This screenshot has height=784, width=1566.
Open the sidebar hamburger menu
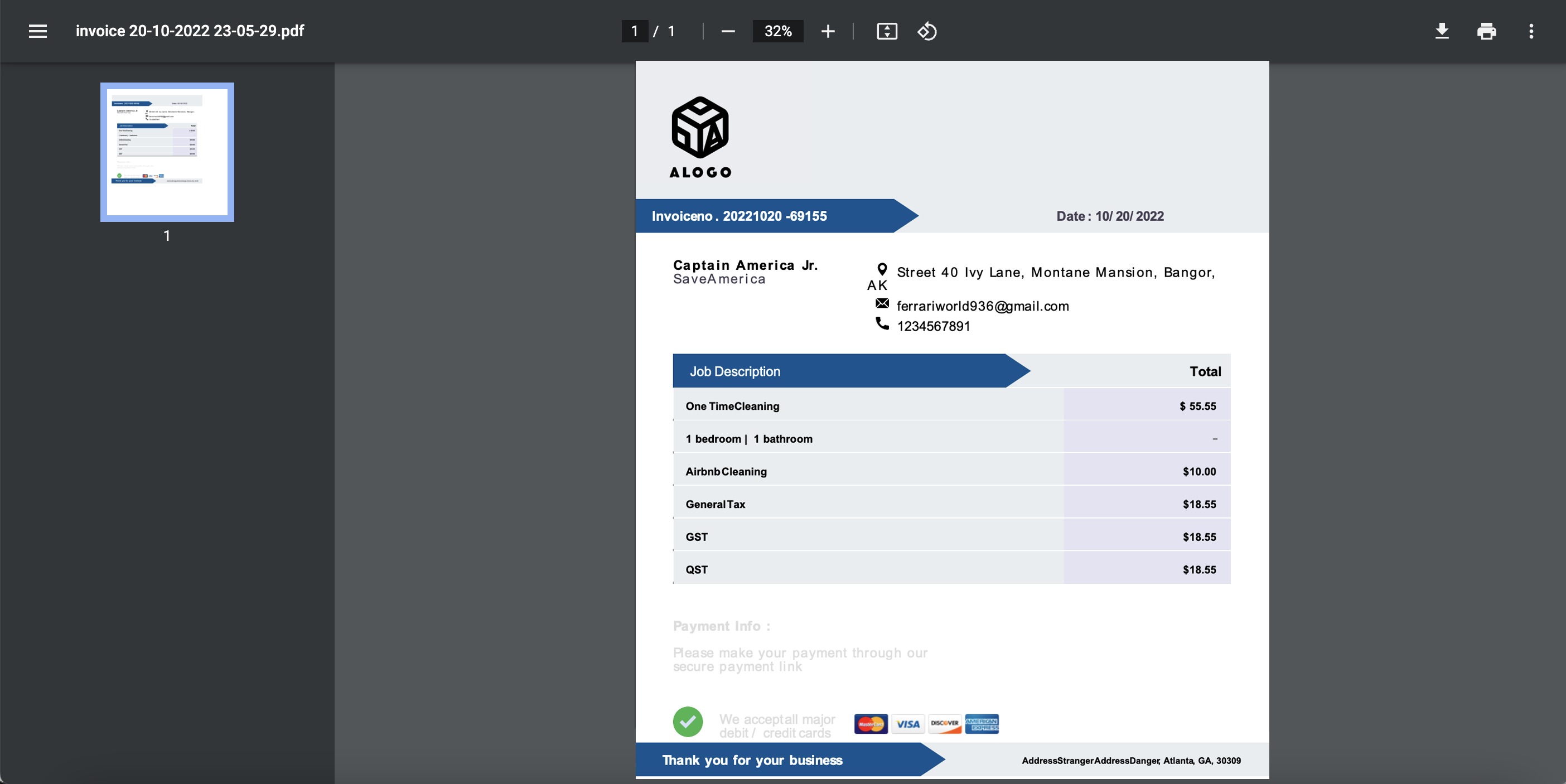38,31
